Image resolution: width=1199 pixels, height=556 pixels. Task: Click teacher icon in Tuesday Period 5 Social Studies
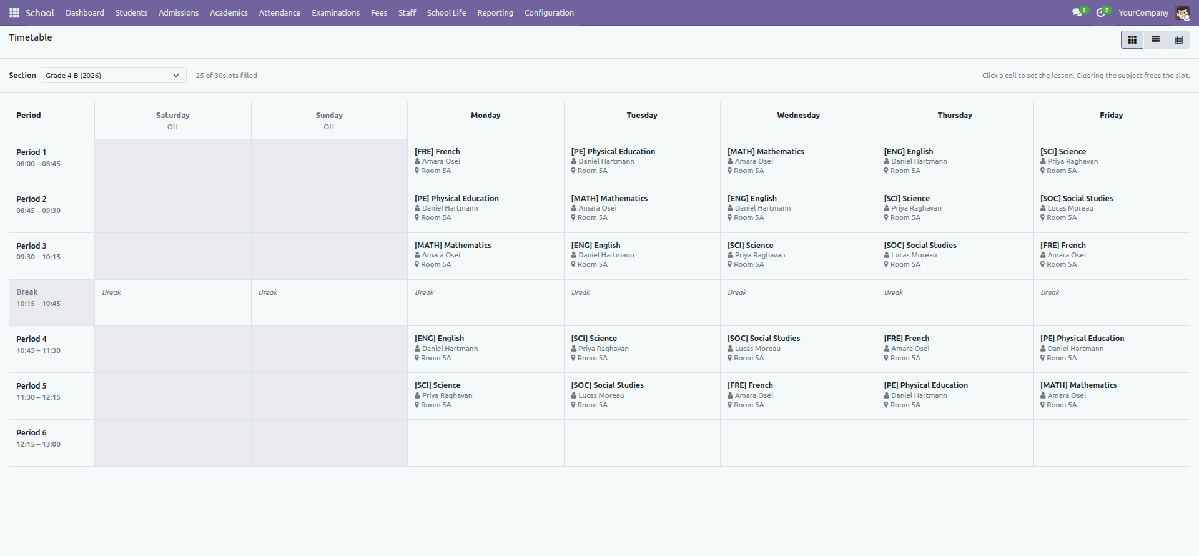pyautogui.click(x=574, y=395)
